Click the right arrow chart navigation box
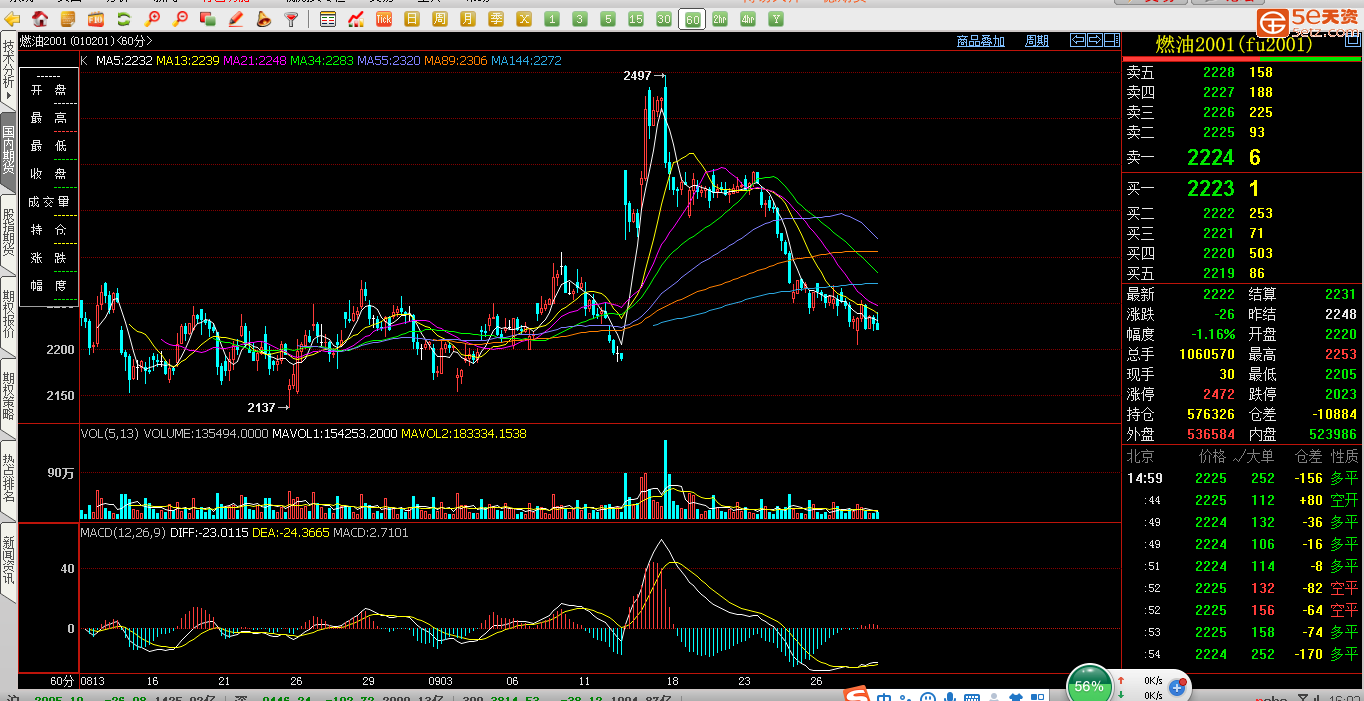 coord(1095,40)
